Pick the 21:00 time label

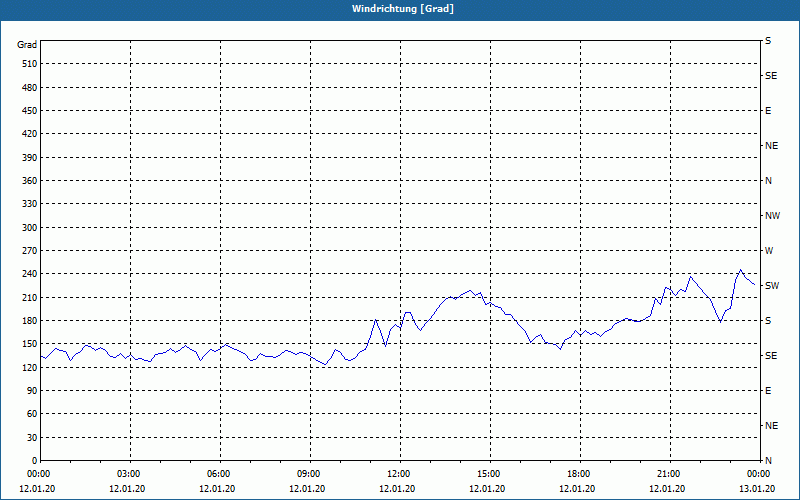tap(670, 474)
